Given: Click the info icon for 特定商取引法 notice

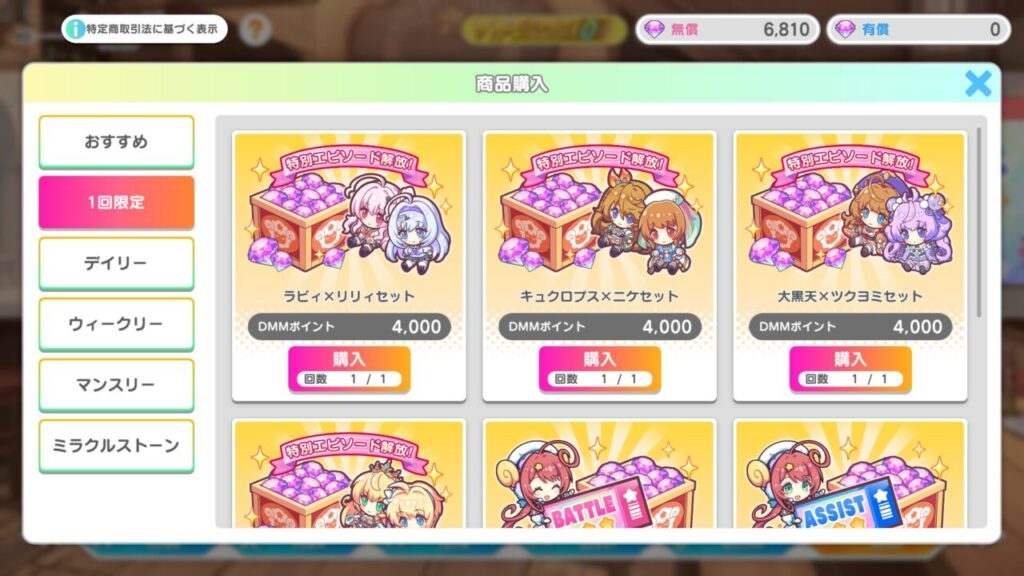Looking at the screenshot, I should coord(76,29).
